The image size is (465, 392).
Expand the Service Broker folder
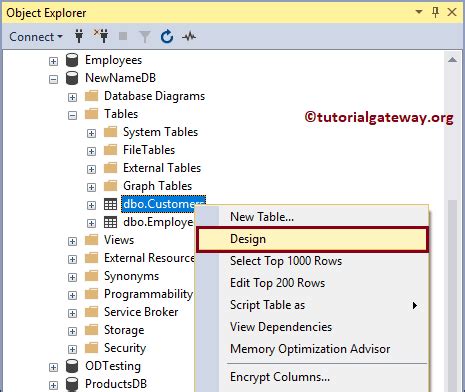point(72,313)
